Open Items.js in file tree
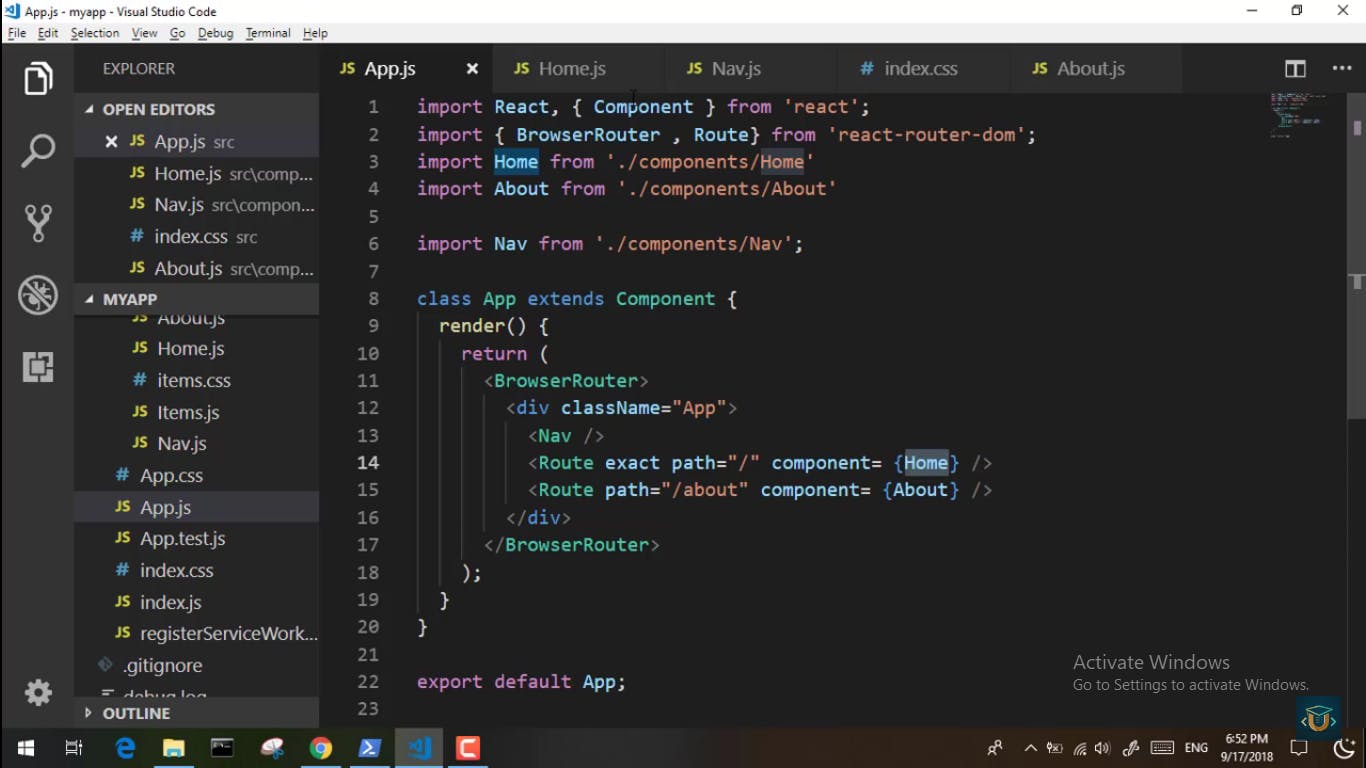 (x=197, y=412)
